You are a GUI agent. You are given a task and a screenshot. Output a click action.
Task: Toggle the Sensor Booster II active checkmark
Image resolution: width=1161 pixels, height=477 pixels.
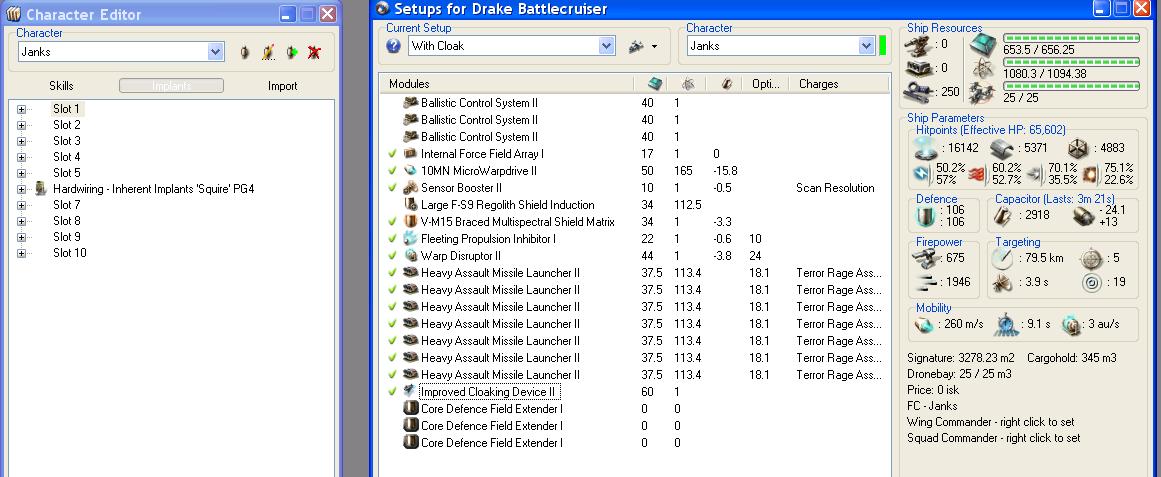click(x=392, y=188)
